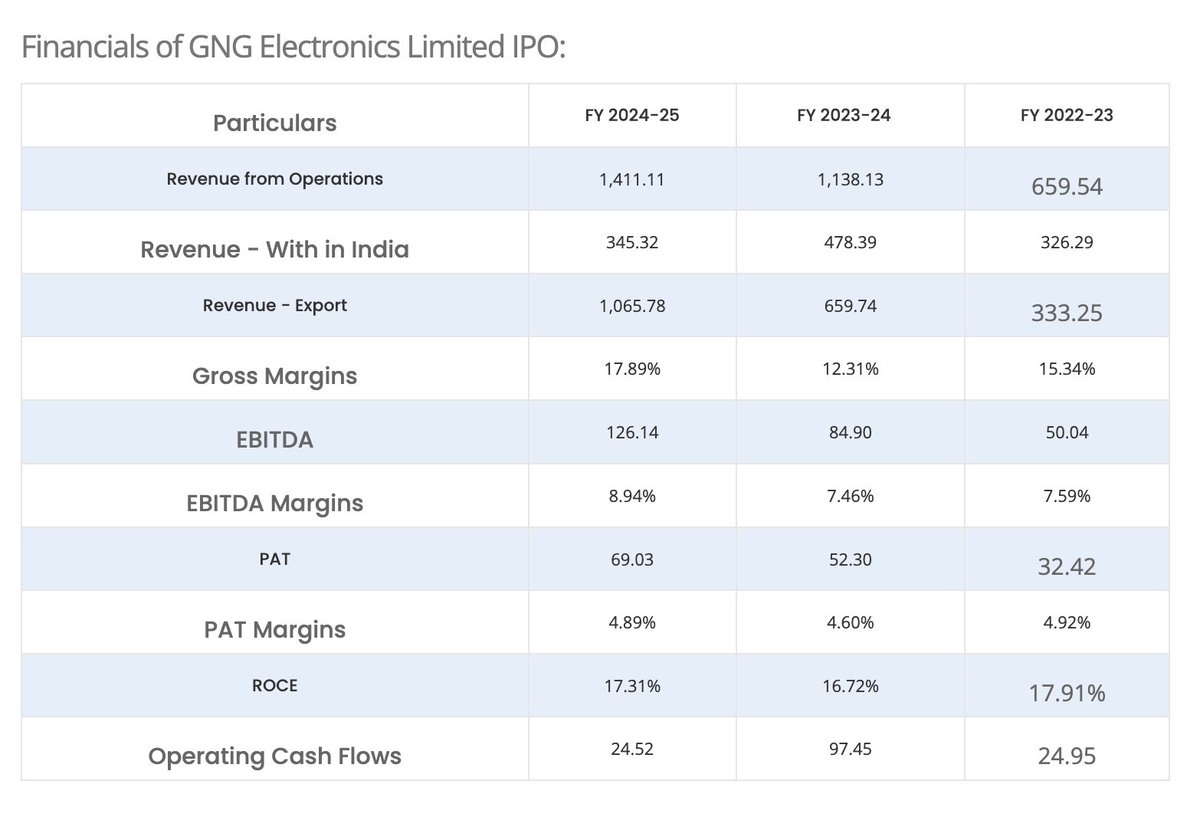Click the 7.59% EBITDA margin cell
The image size is (1200, 817).
click(1067, 495)
